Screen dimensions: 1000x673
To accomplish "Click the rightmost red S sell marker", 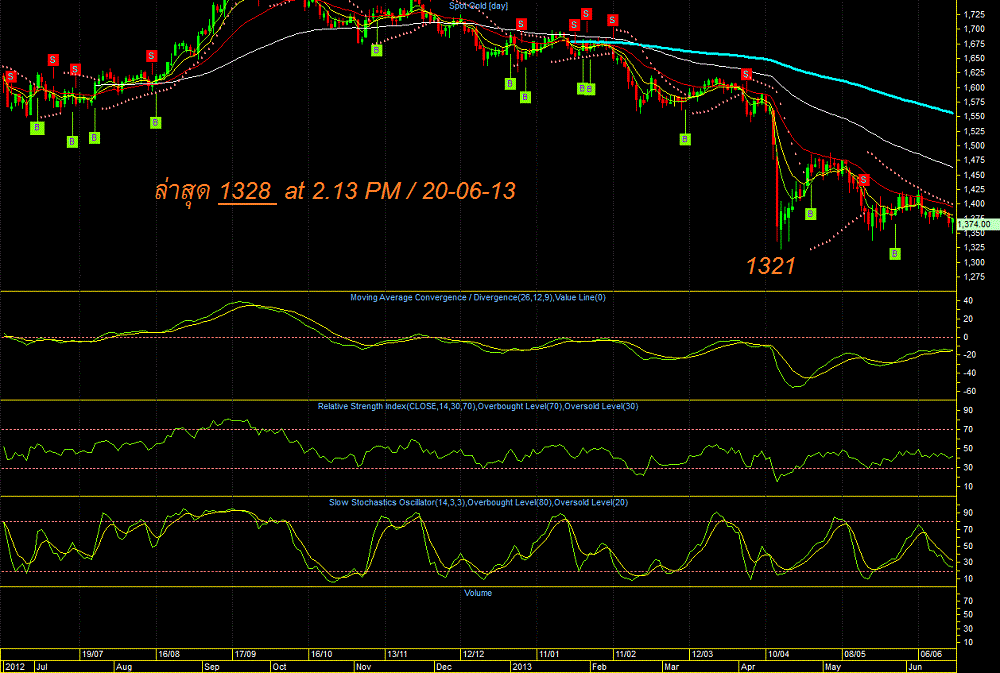I will [x=864, y=180].
